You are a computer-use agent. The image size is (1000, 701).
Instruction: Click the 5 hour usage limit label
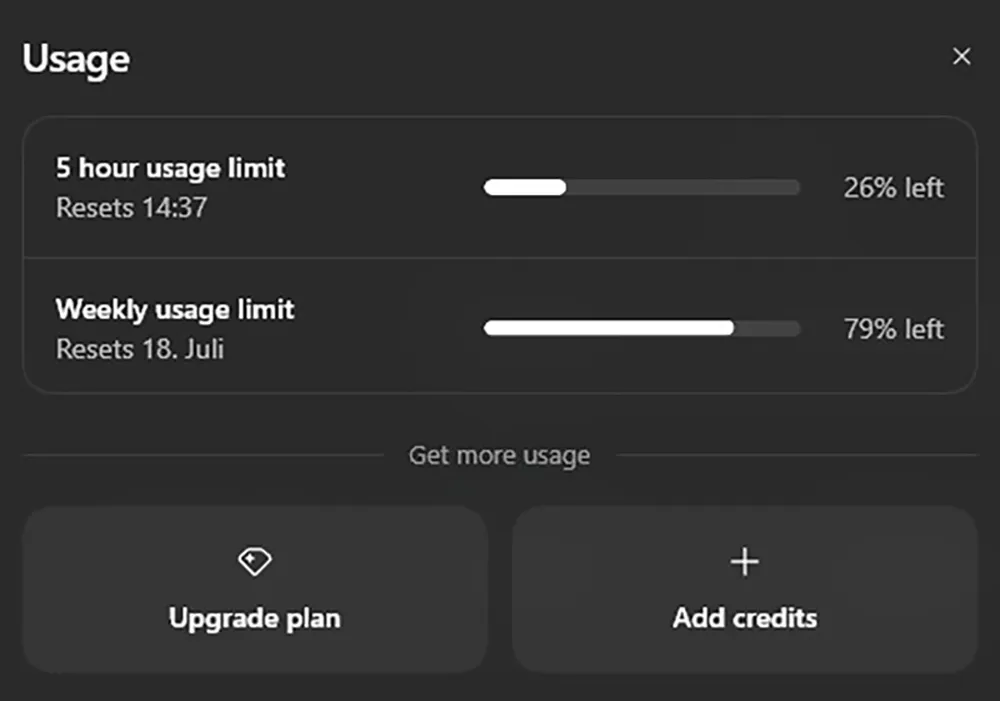171,168
